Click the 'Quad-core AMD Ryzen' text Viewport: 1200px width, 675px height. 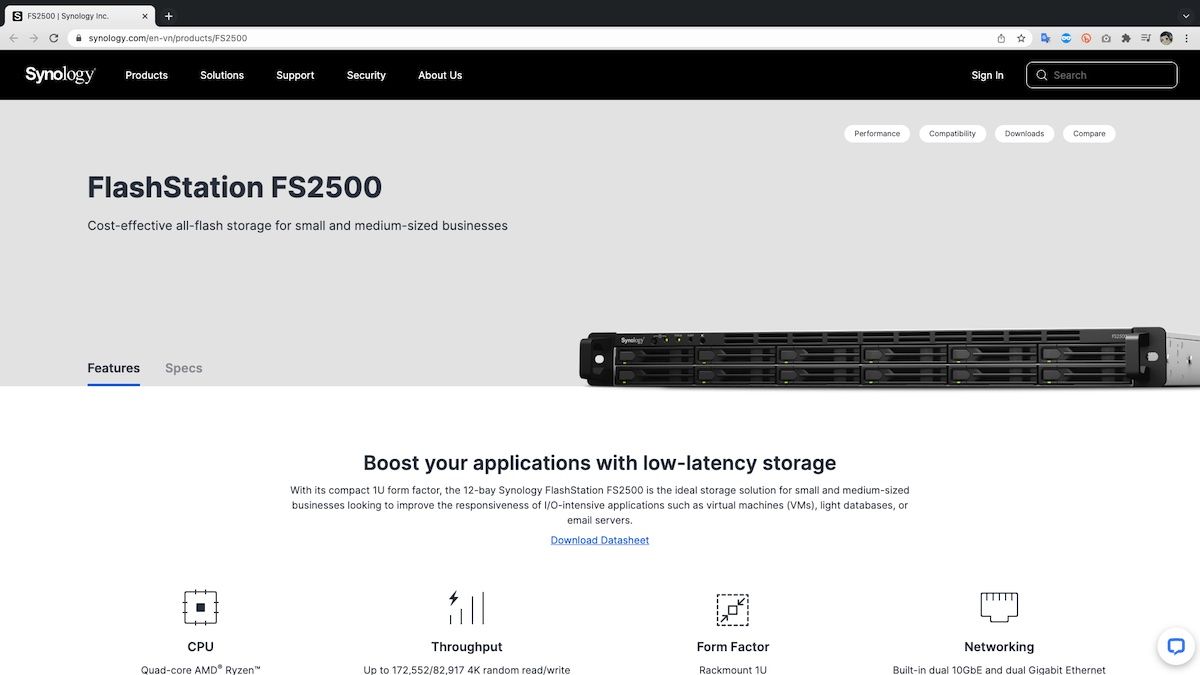(200, 669)
